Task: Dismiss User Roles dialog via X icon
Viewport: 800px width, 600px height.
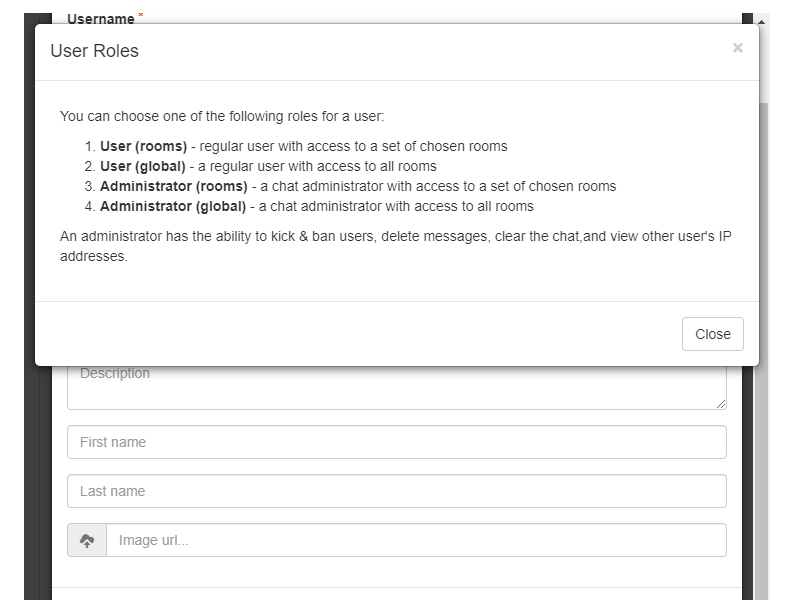Action: [738, 47]
